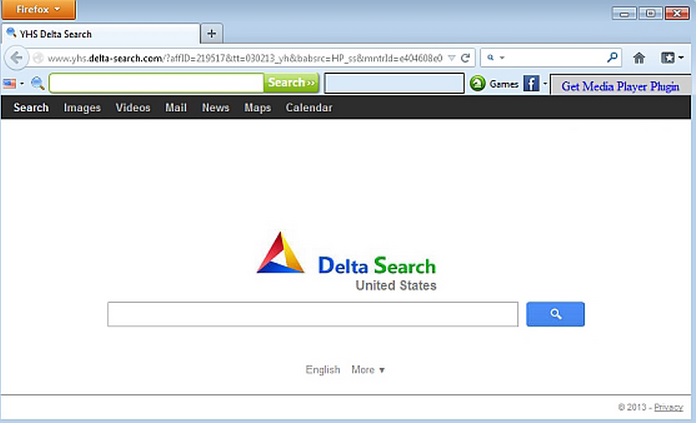Expand the More languages dropdown

pos(368,370)
